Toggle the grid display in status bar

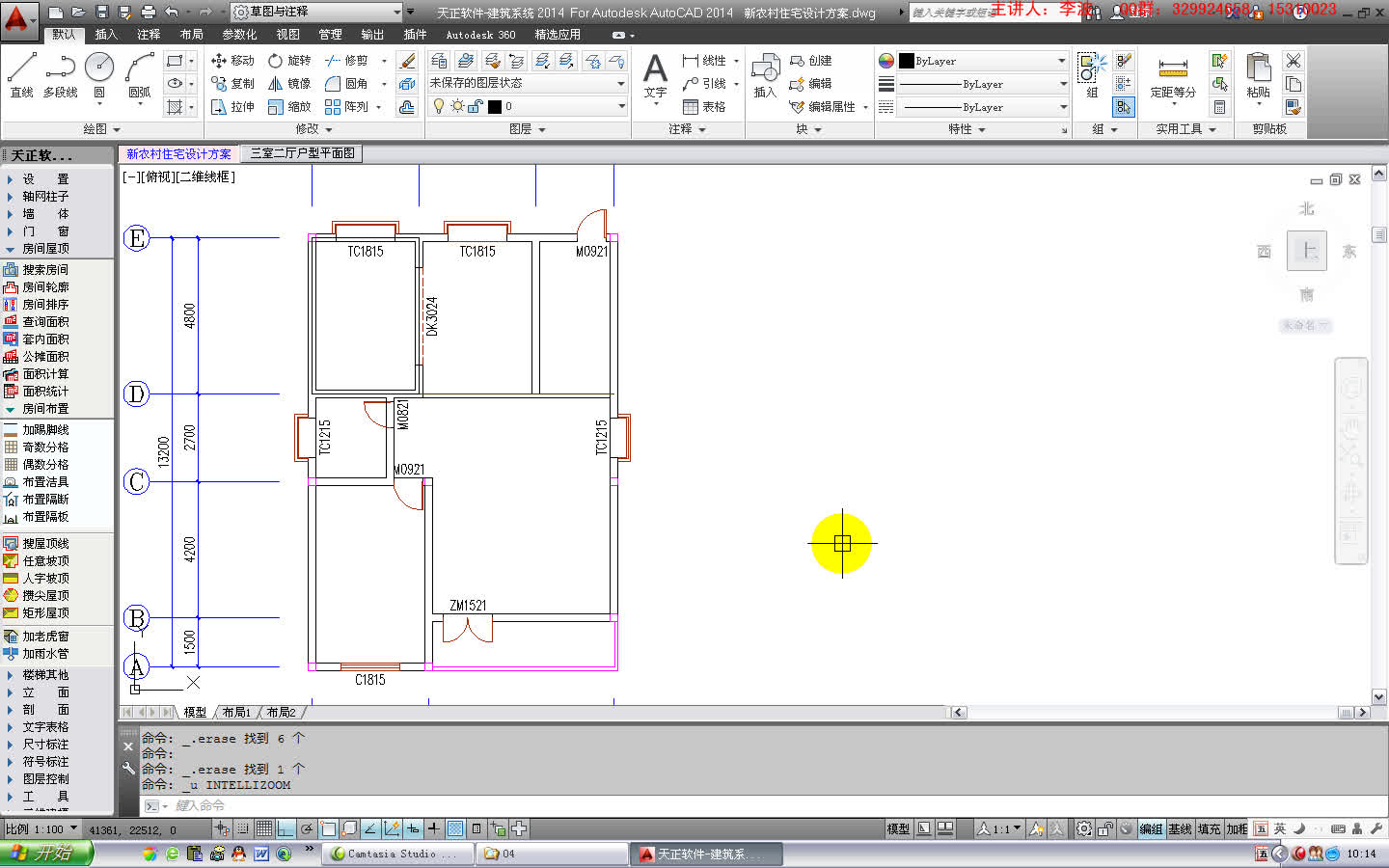tap(264, 828)
